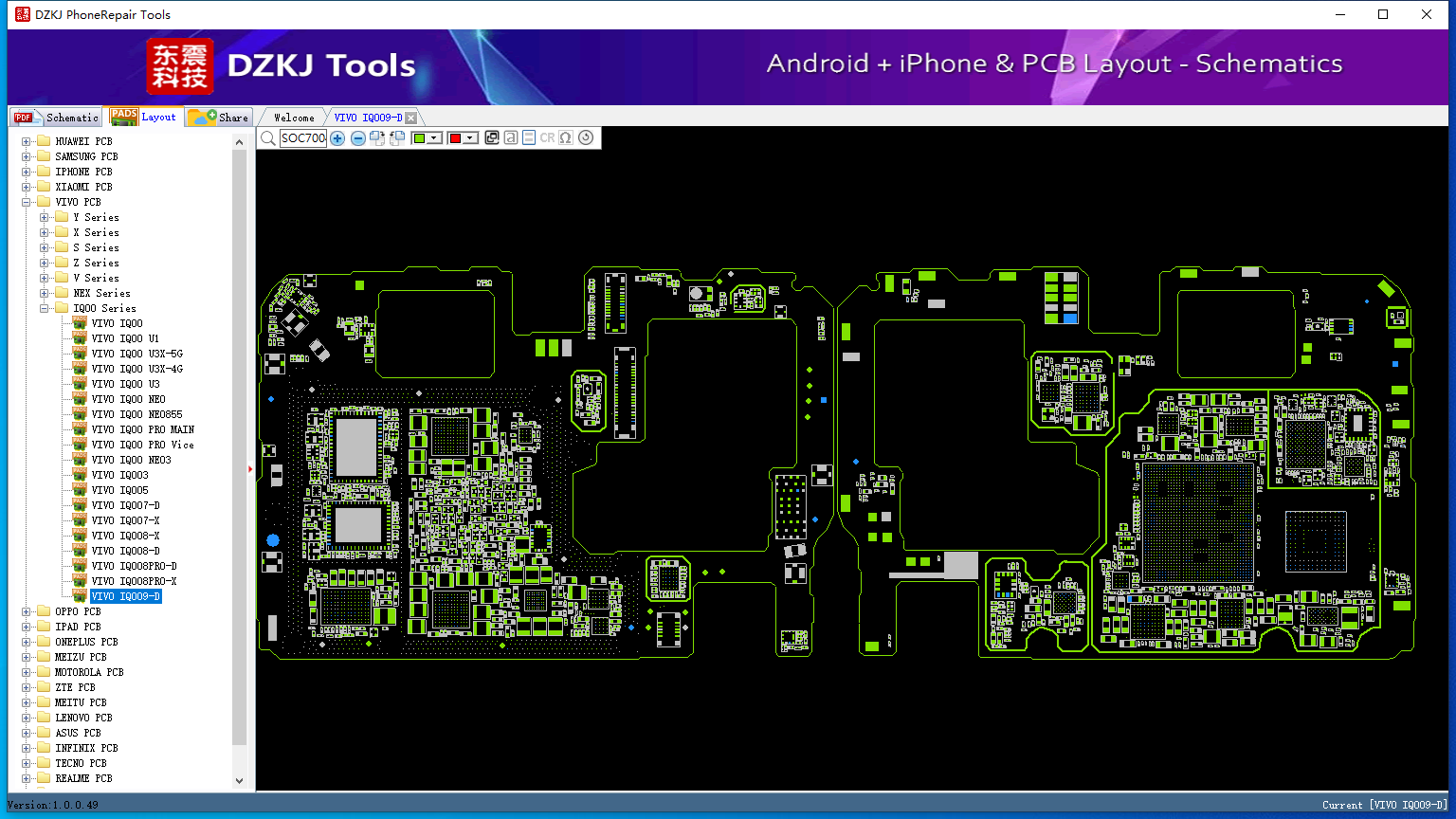This screenshot has height=819, width=1456.
Task: Switch to the Welcome document tab
Action: (294, 118)
